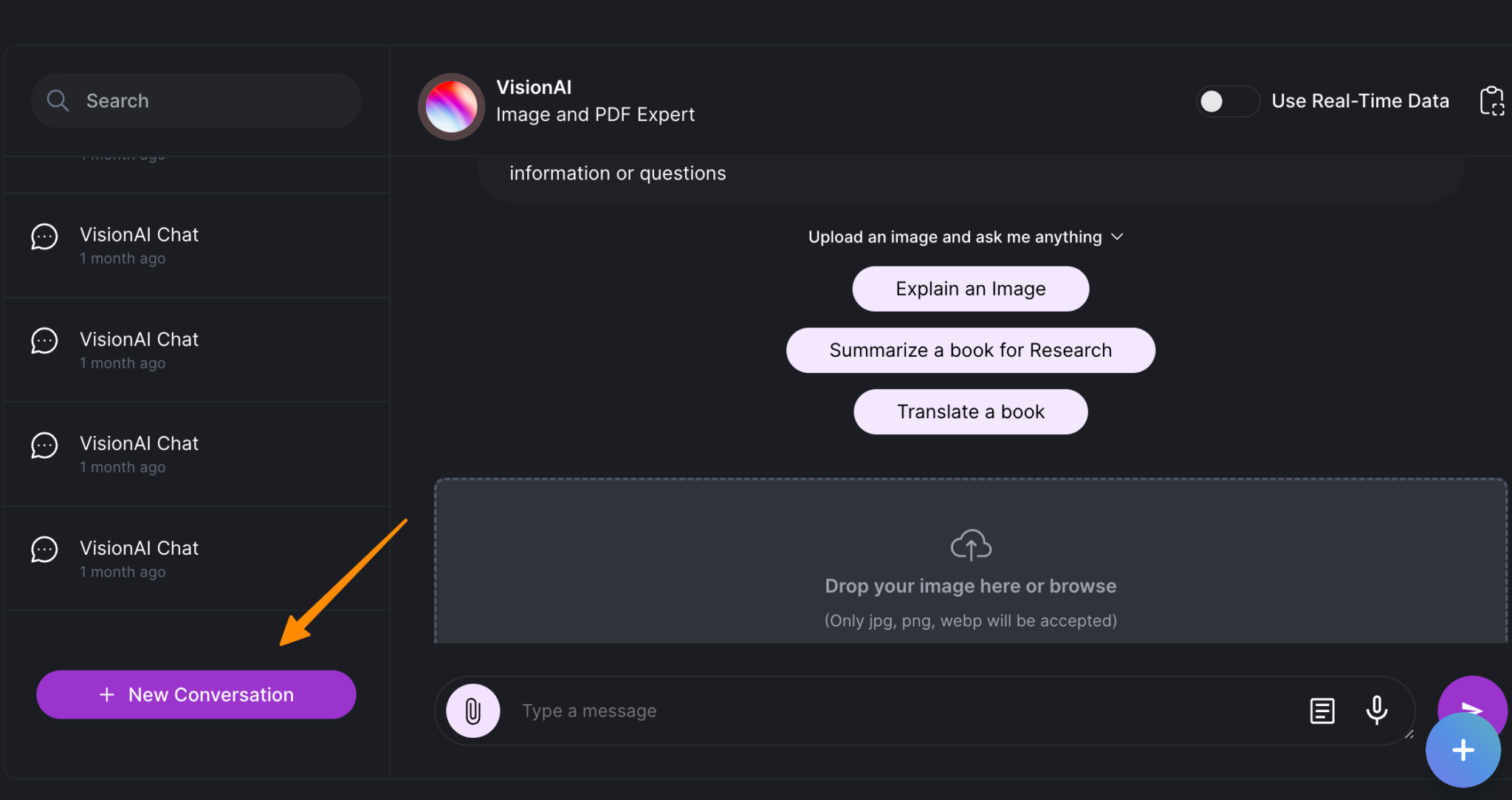Click the chat bubble icon of the first conversation

pos(44,236)
